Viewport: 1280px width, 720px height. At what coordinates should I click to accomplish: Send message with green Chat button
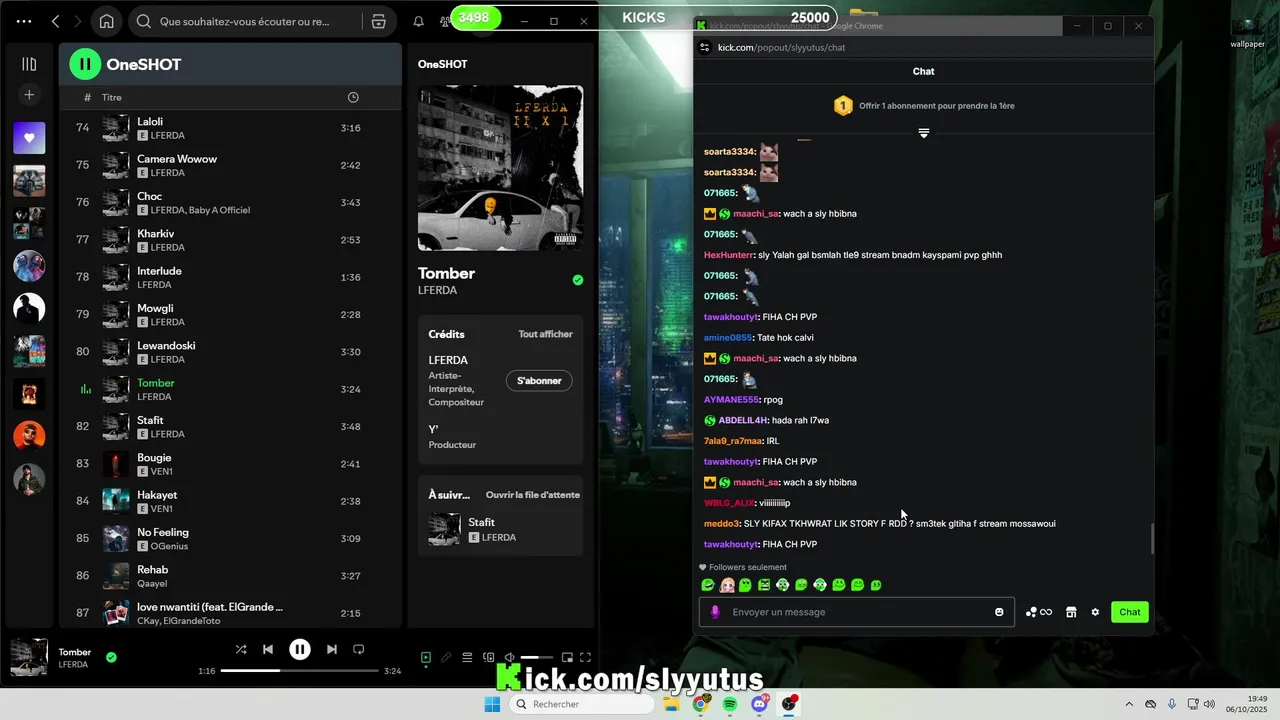pos(1130,612)
